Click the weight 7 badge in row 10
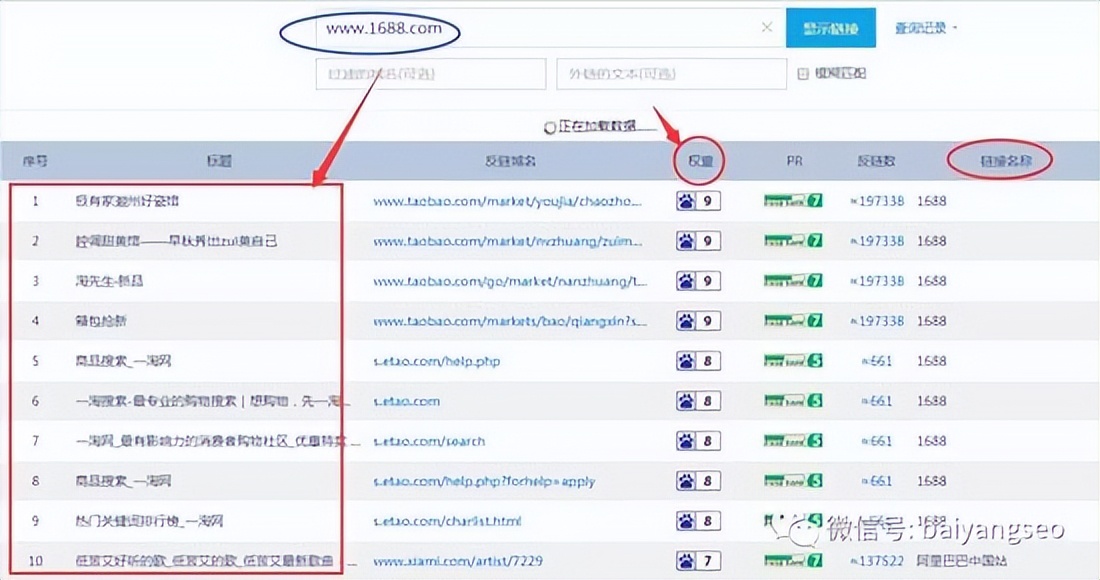The image size is (1100, 580). (x=697, y=561)
